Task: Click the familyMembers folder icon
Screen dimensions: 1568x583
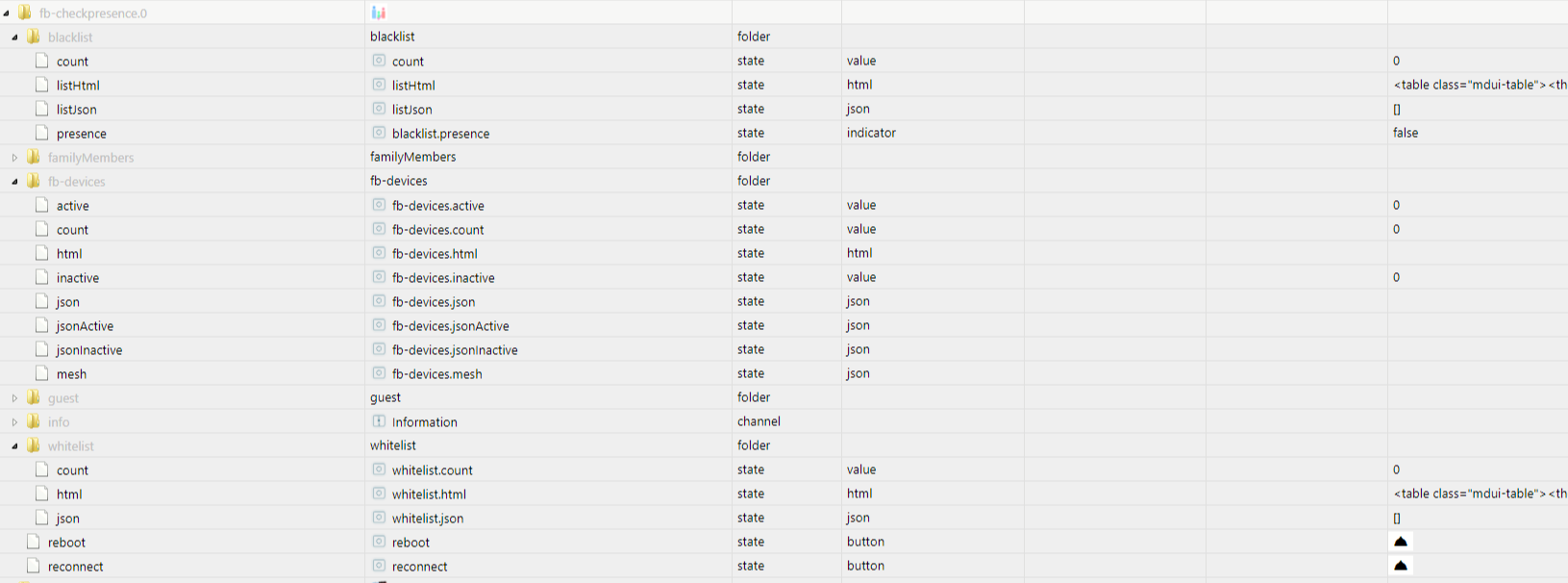Action: click(34, 157)
